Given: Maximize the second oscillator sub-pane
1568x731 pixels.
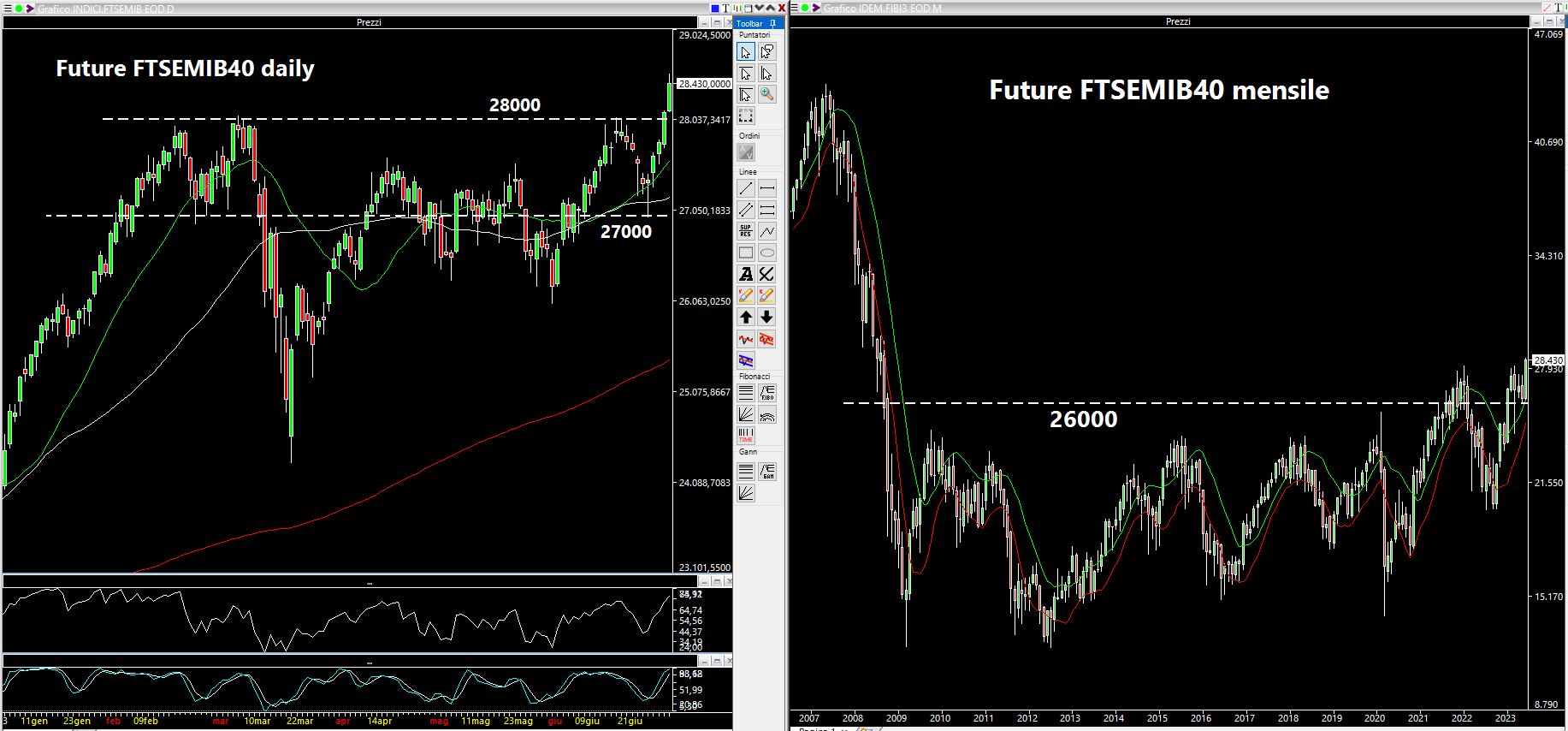Looking at the screenshot, I should 717,661.
